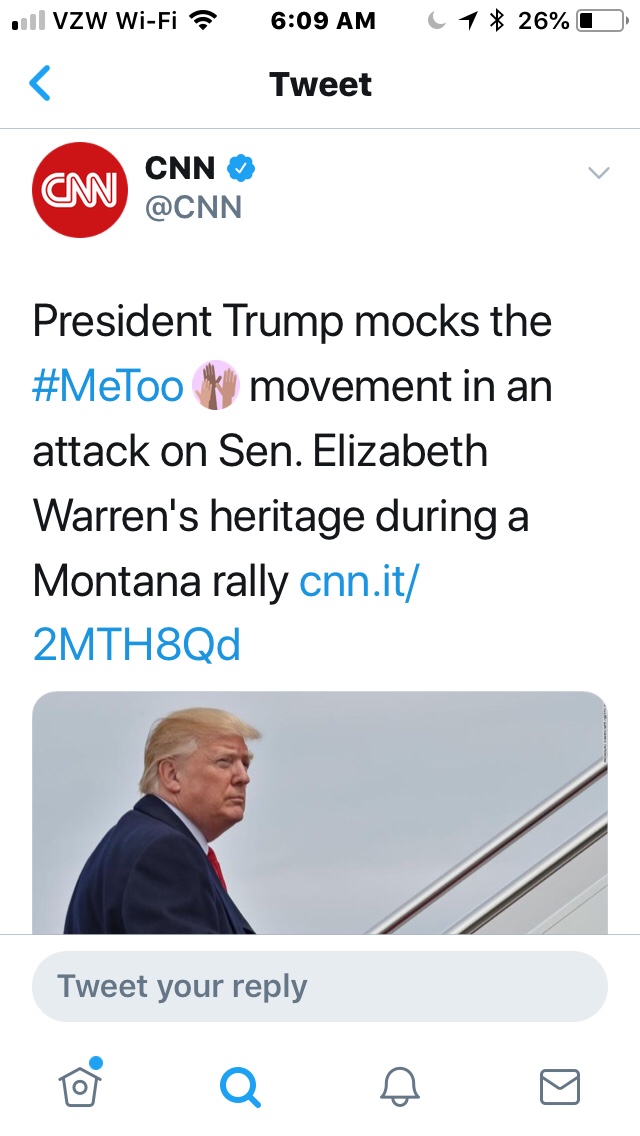Tap the @CNN handle
The image size is (640, 1136).
tap(193, 207)
